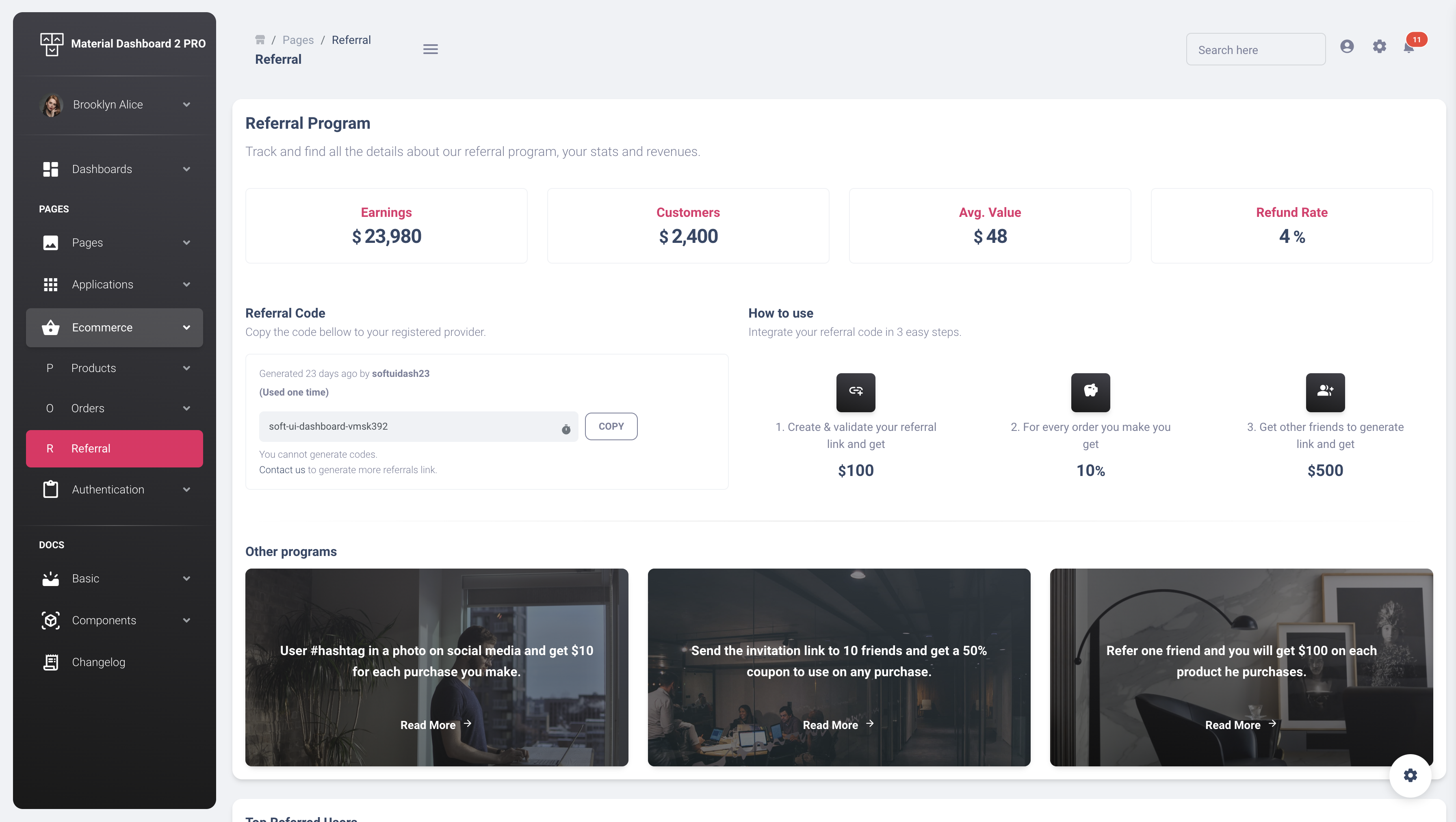The image size is (1456, 822).
Task: Select Changelog in the sidebar
Action: click(98, 662)
